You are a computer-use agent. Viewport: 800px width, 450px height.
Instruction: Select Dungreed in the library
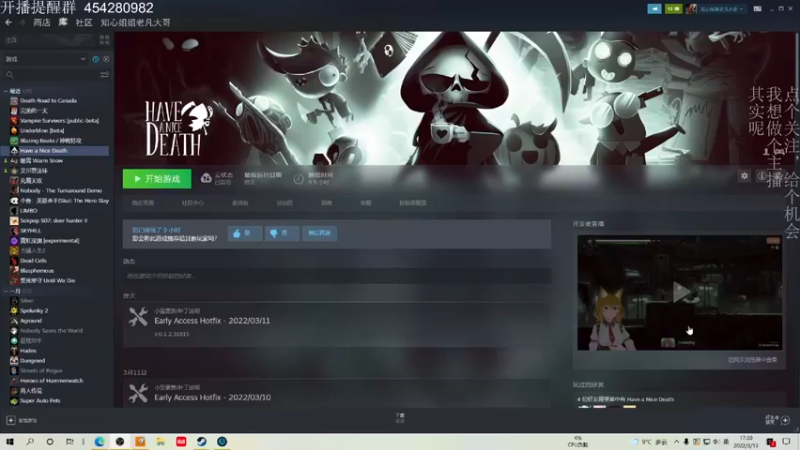pos(32,361)
